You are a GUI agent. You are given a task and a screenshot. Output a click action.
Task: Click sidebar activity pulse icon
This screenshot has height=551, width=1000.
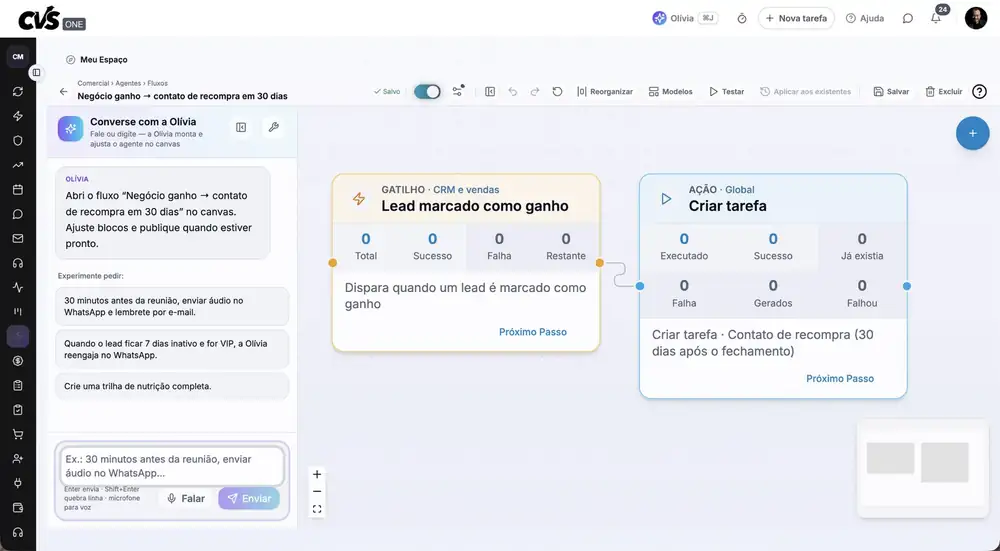coord(18,287)
